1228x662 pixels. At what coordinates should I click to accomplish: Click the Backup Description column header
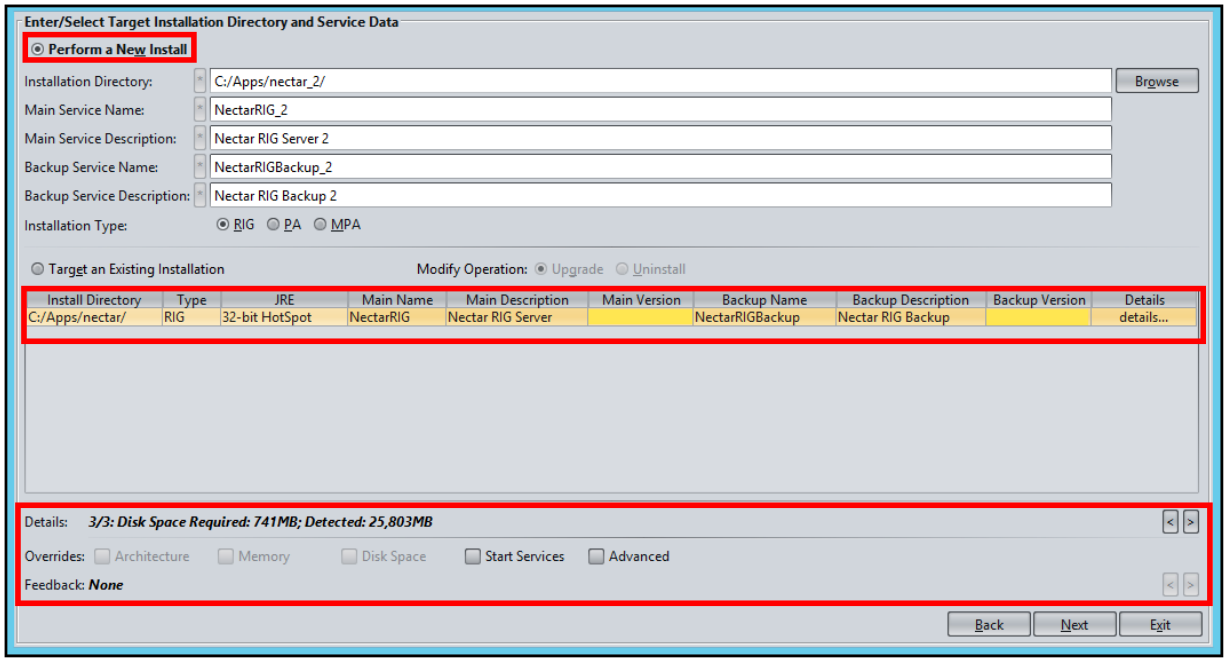[911, 300]
